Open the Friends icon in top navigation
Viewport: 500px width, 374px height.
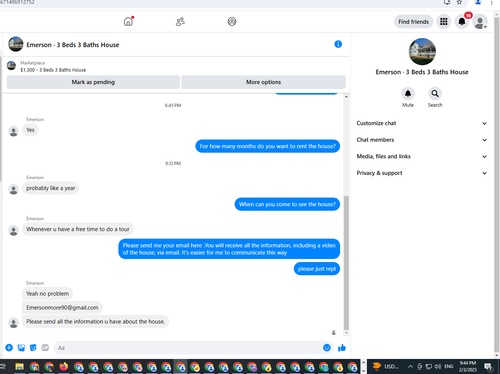[180, 22]
